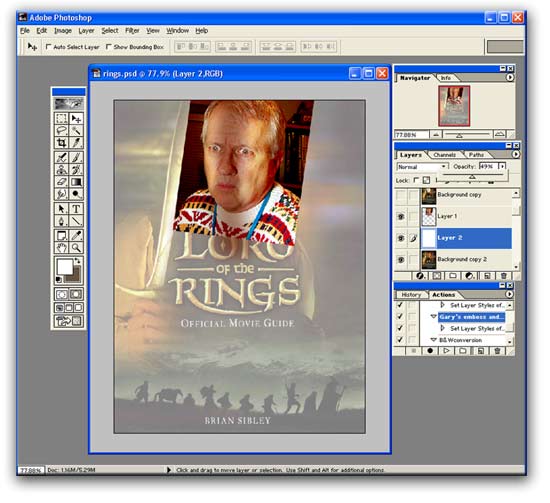Open the File menu
550x503 pixels.
click(25, 31)
